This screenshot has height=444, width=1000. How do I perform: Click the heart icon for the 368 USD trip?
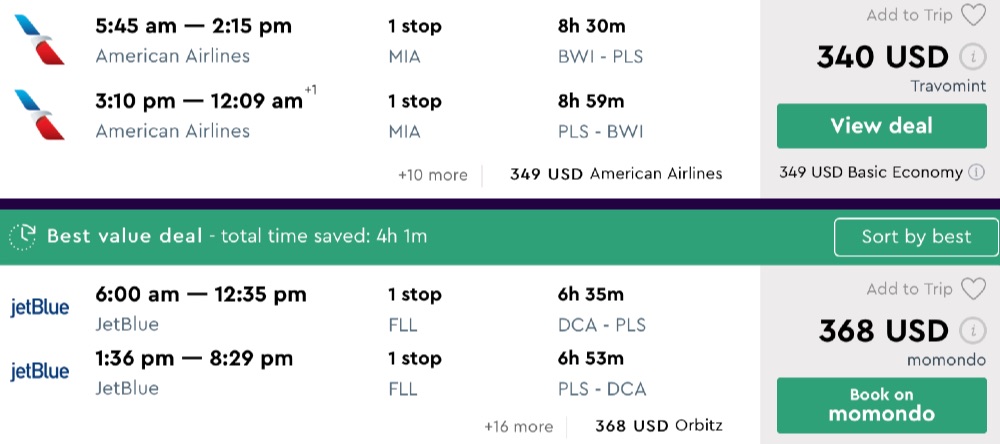click(972, 289)
